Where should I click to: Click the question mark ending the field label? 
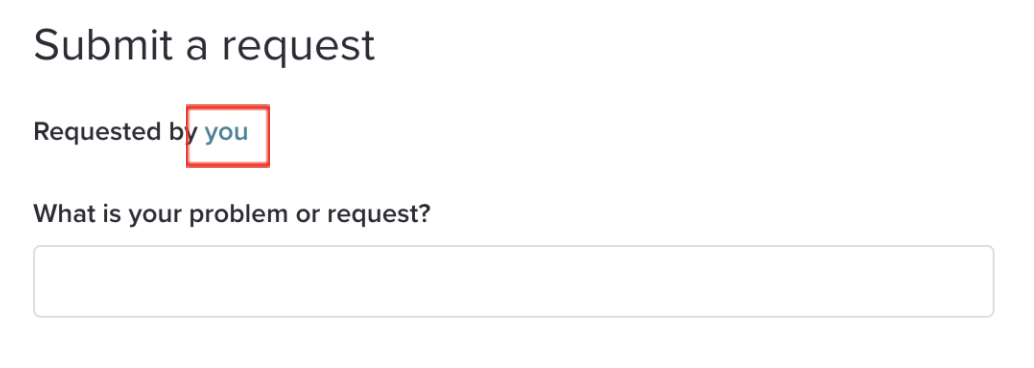423,213
